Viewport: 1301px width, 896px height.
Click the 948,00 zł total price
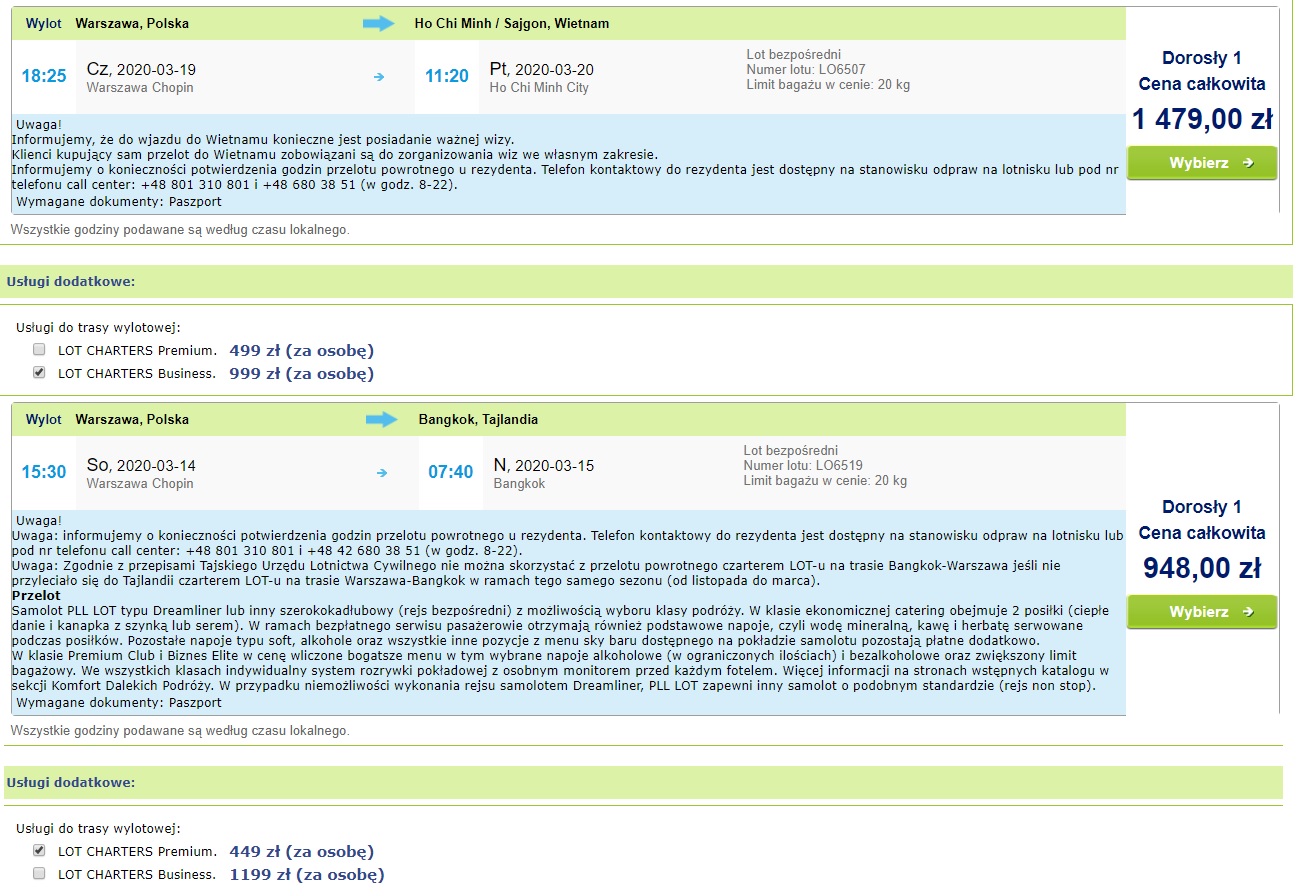(x=1202, y=569)
